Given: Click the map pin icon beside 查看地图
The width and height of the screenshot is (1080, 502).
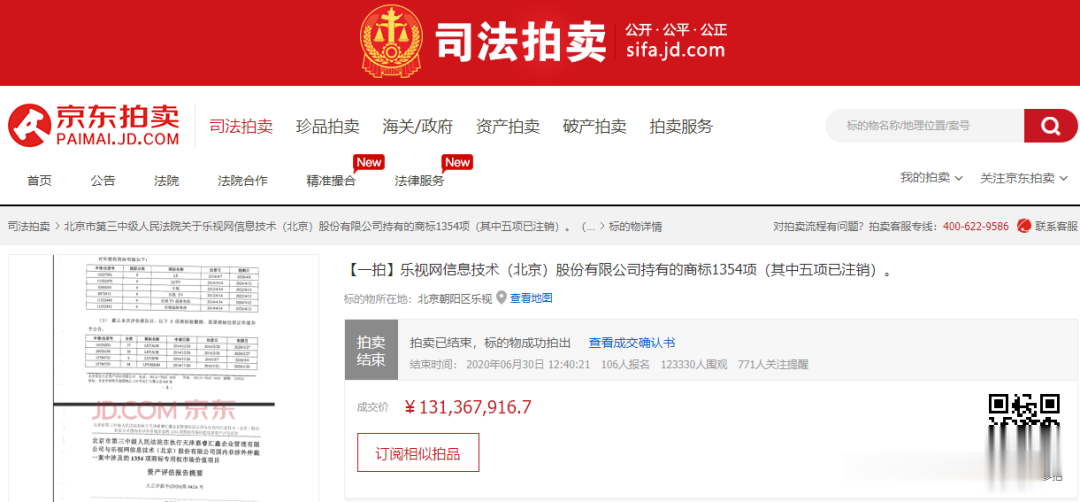Looking at the screenshot, I should point(501,298).
